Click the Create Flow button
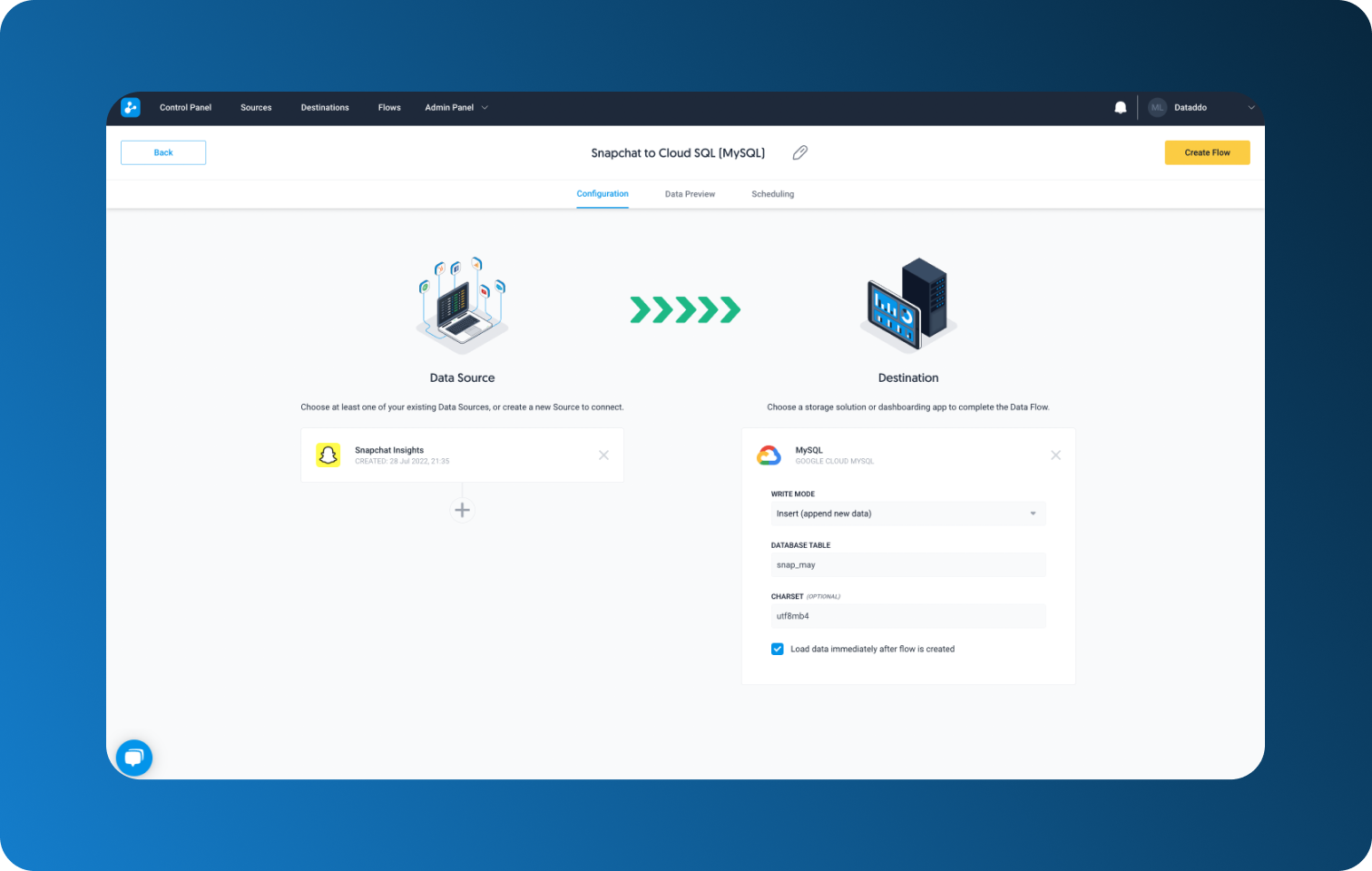Image resolution: width=1372 pixels, height=871 pixels. (1208, 152)
